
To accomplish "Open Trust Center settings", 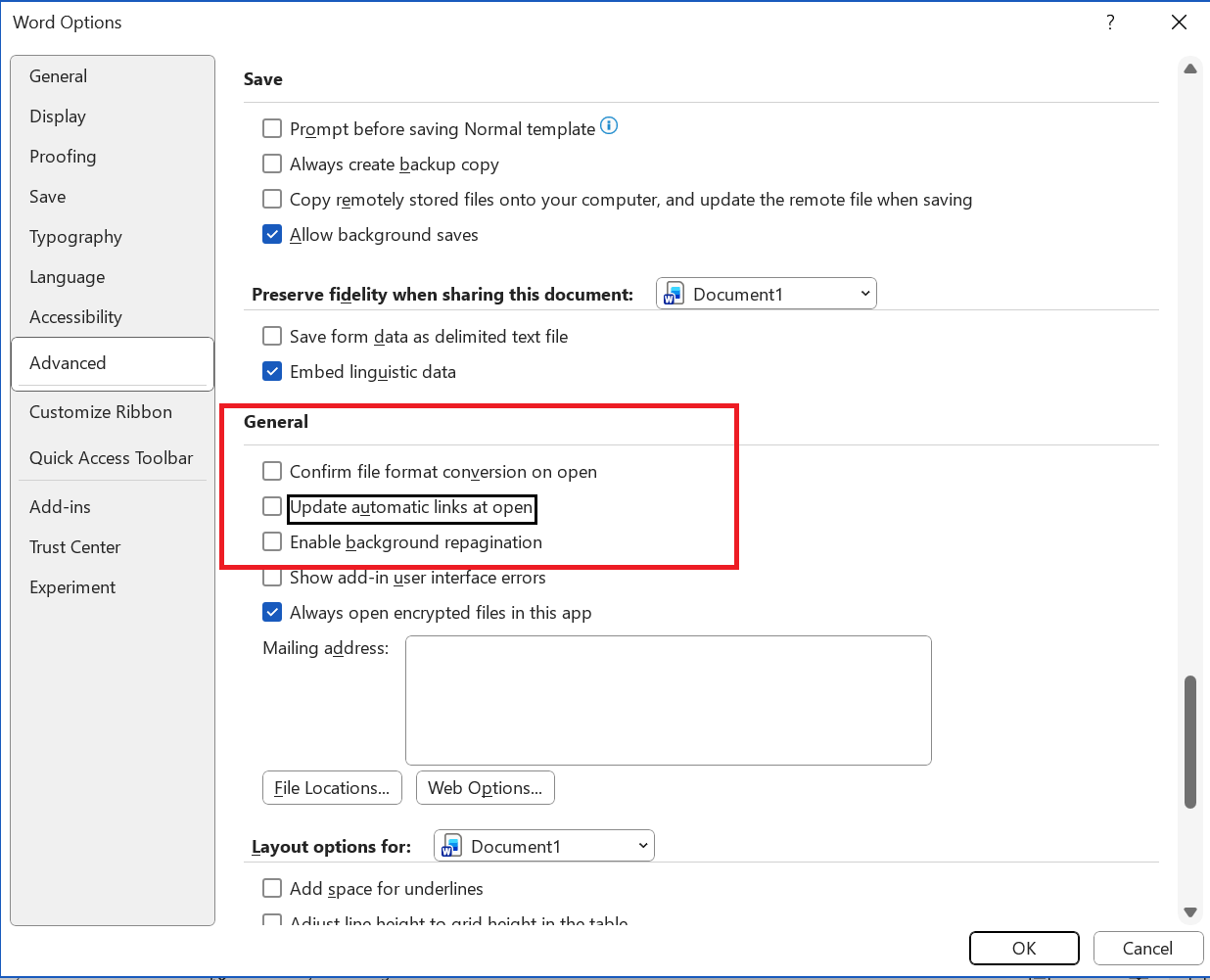I will click(x=113, y=547).
